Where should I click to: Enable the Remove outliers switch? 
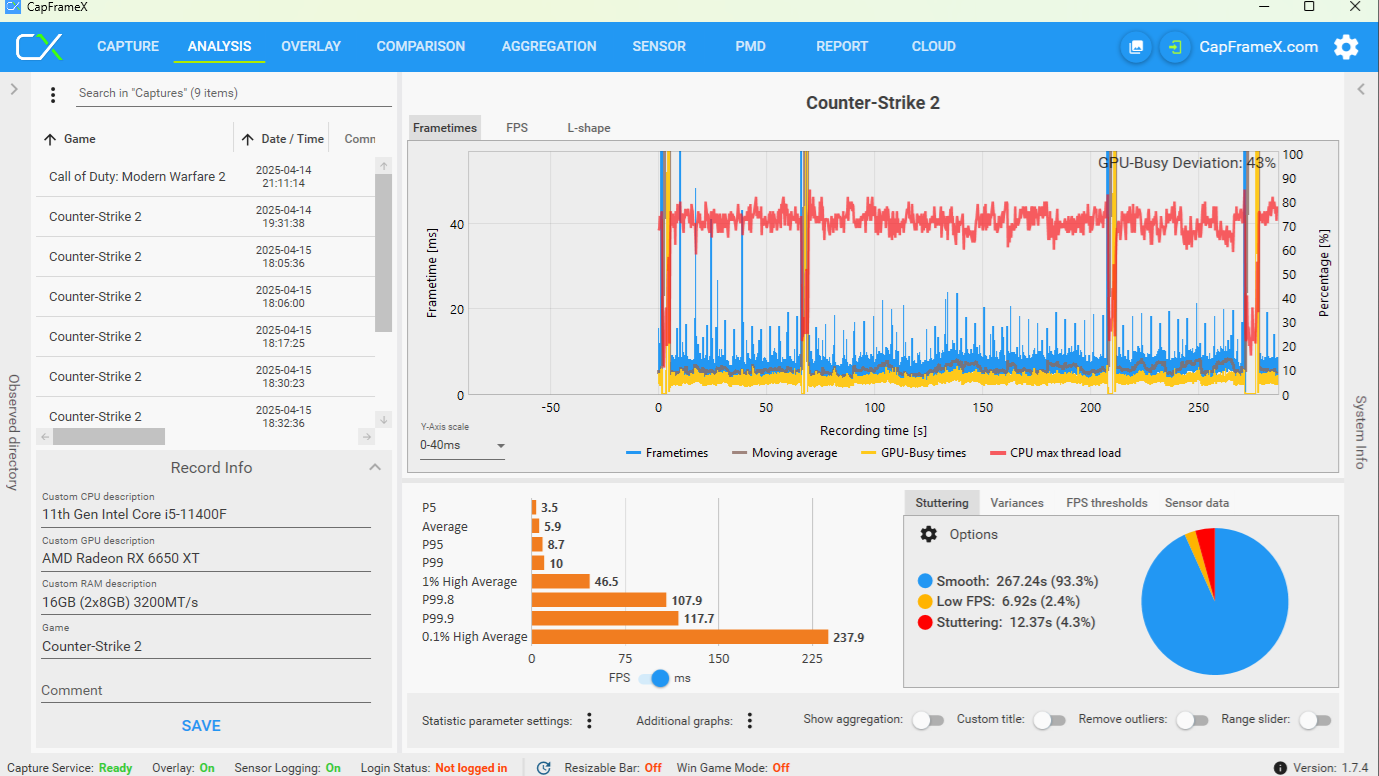(x=1191, y=720)
